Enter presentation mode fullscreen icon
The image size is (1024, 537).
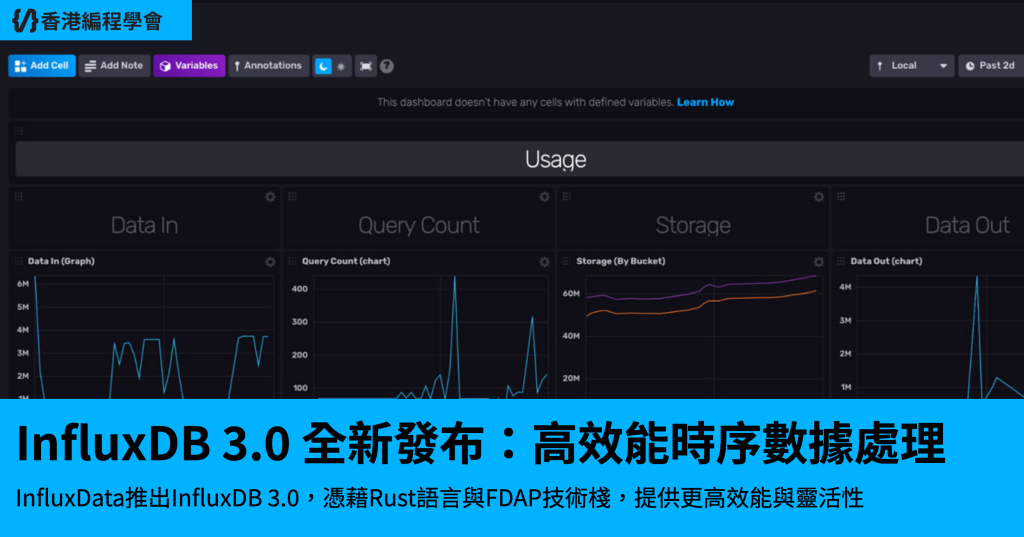coord(366,66)
